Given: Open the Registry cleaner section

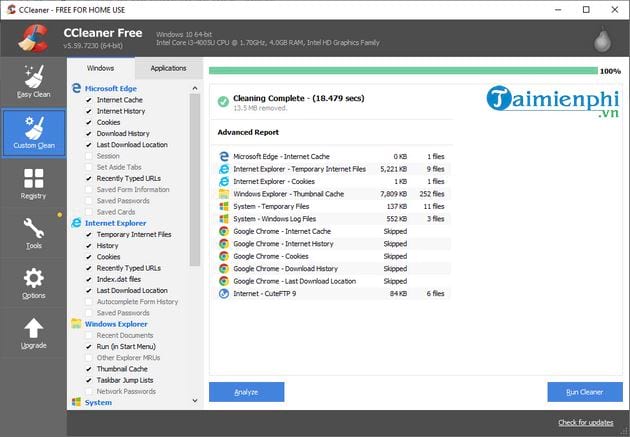Looking at the screenshot, I should (33, 184).
